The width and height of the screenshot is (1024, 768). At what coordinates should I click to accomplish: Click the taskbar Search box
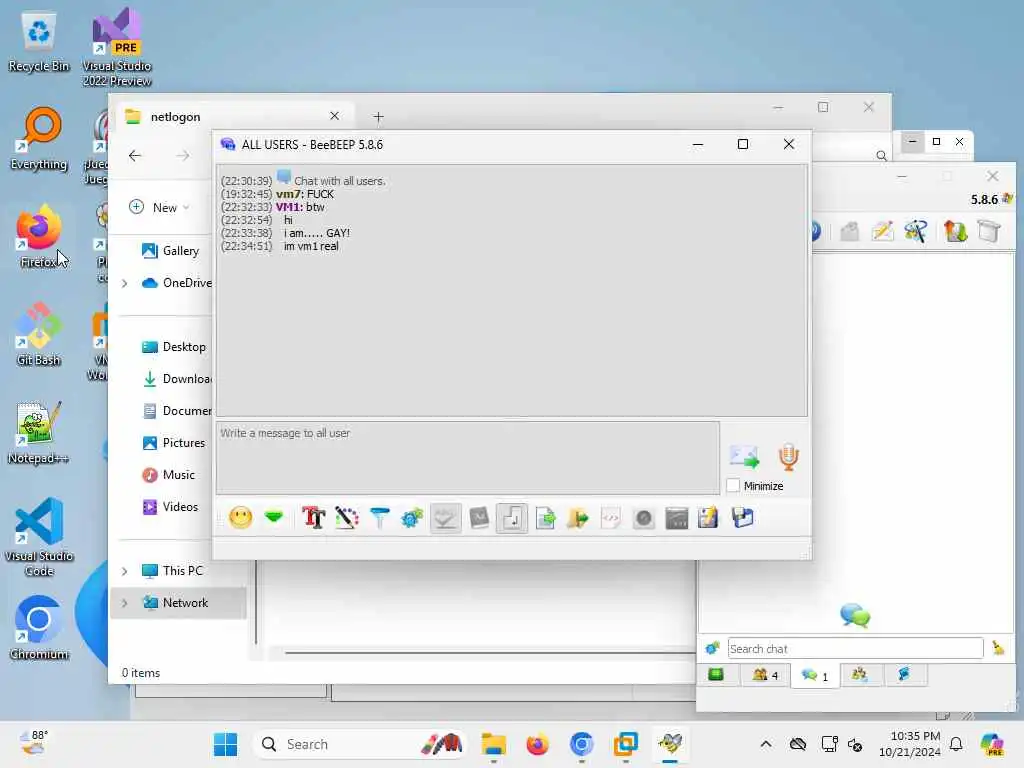coord(359,744)
